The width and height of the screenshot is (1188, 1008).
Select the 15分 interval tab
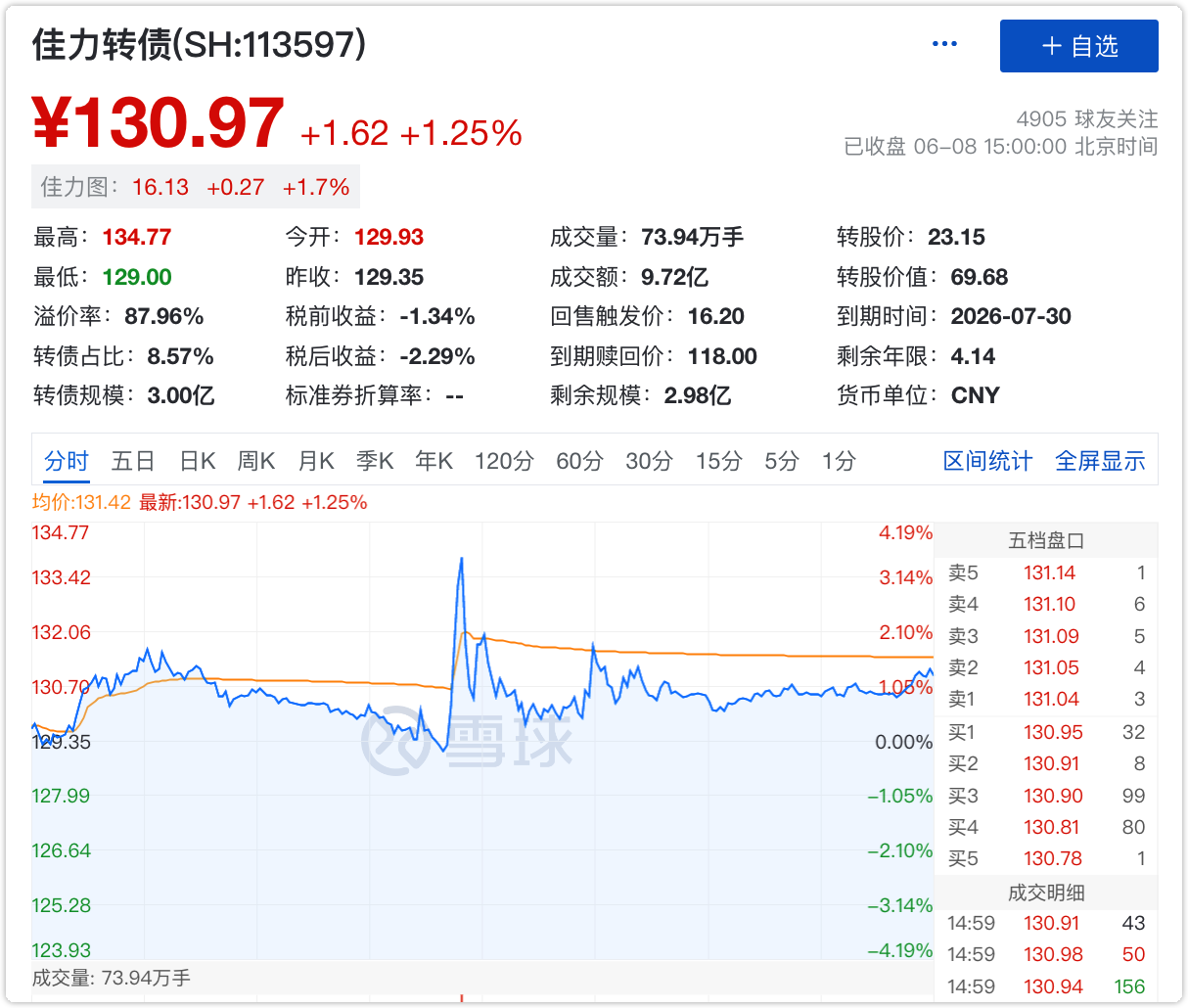pos(718,461)
